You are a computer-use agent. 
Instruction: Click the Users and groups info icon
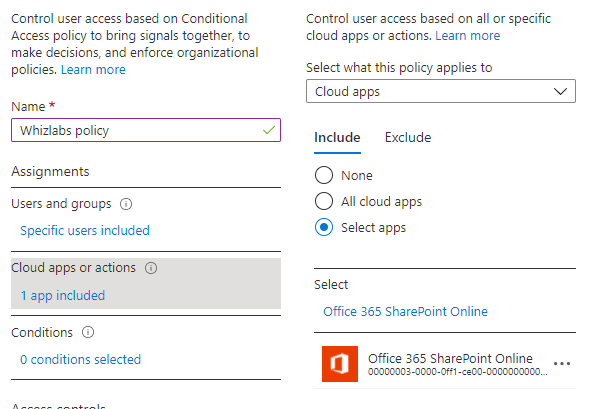[x=126, y=204]
